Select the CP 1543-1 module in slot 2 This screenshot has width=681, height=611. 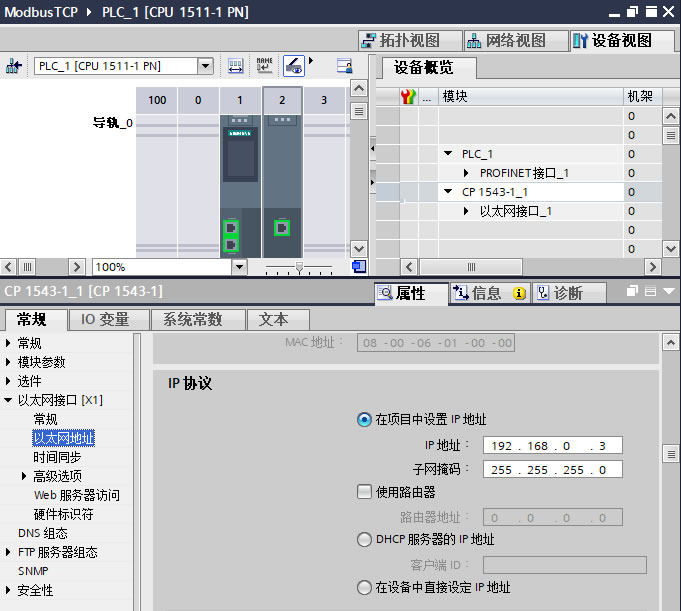(x=282, y=186)
